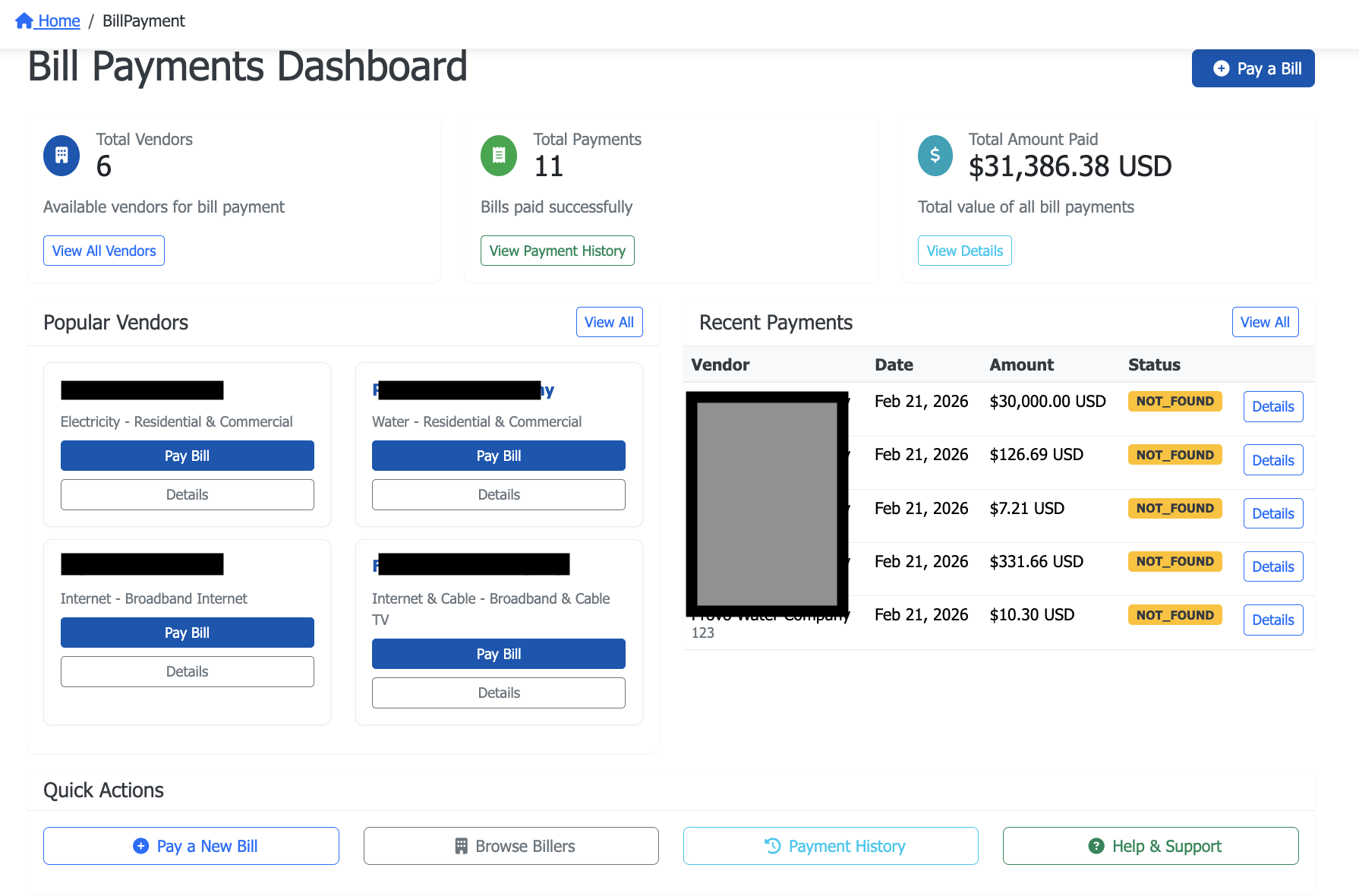The image size is (1359, 896).
Task: Go to Home breadcrumb link
Action: click(x=58, y=21)
